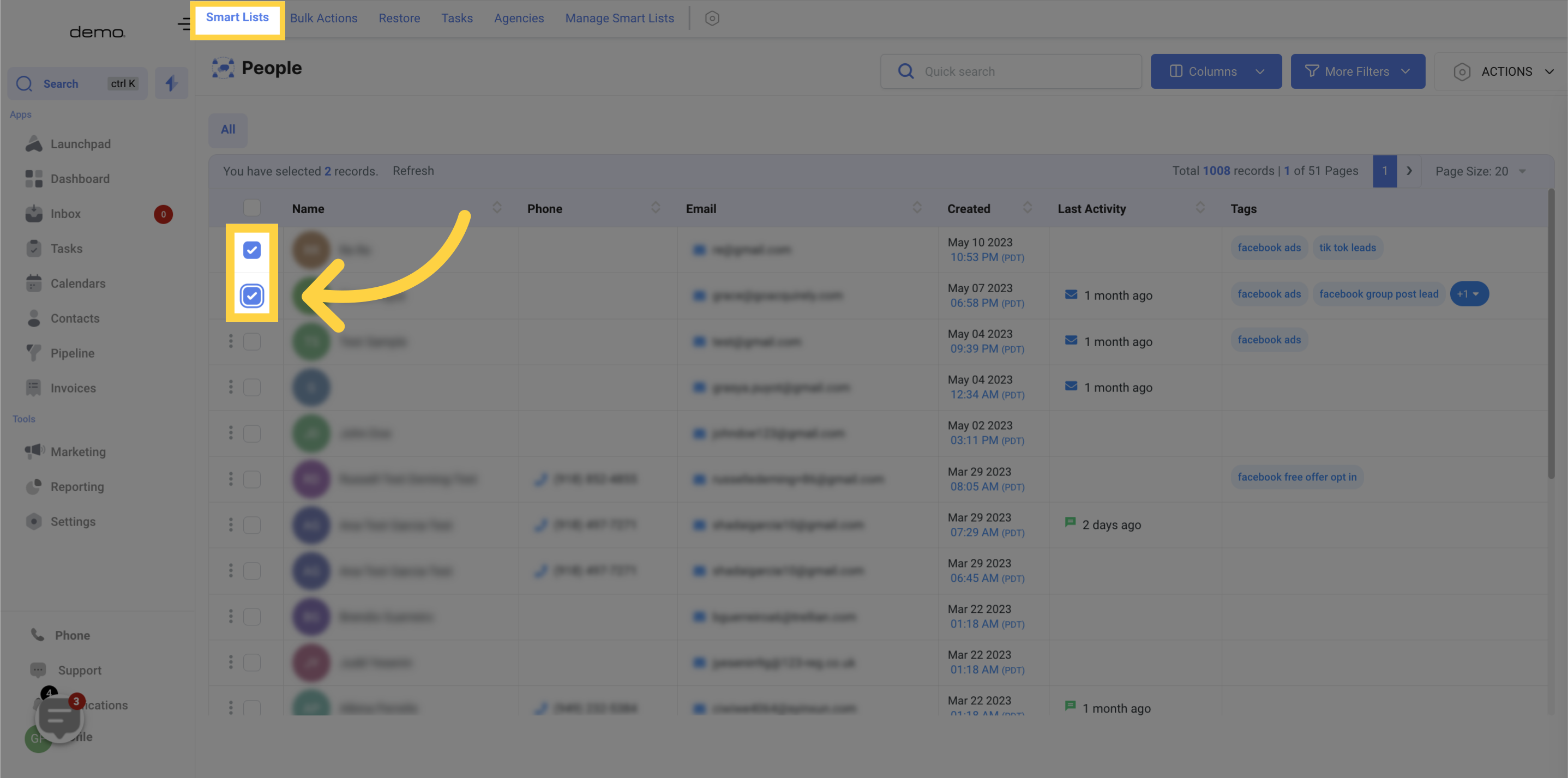Expand the More Filters dropdown
1568x778 pixels.
click(x=1357, y=71)
